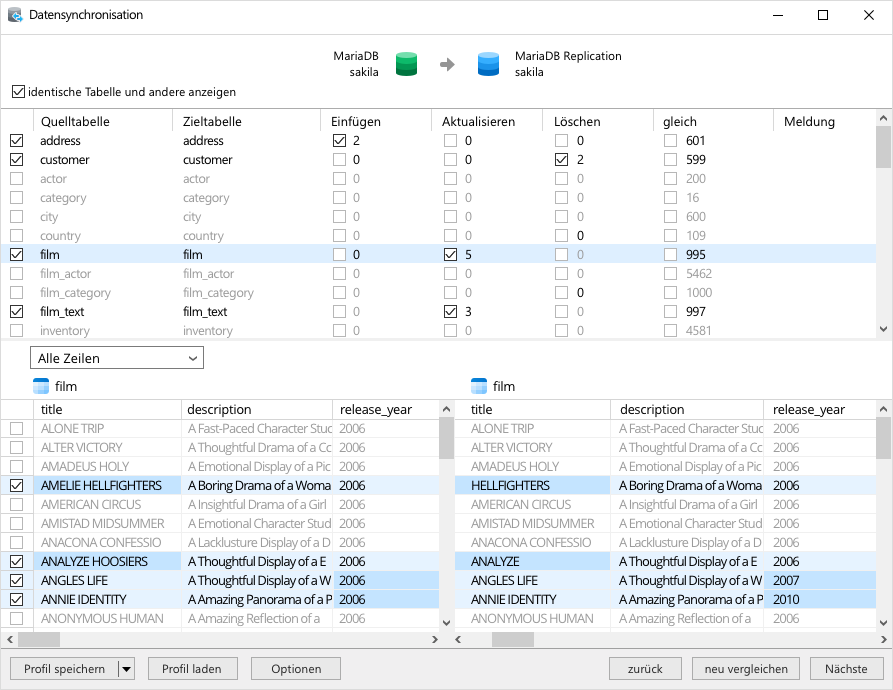Click the Datensynchronisation app icon in the title bar
Image resolution: width=893 pixels, height=690 pixels.
pyautogui.click(x=15, y=15)
